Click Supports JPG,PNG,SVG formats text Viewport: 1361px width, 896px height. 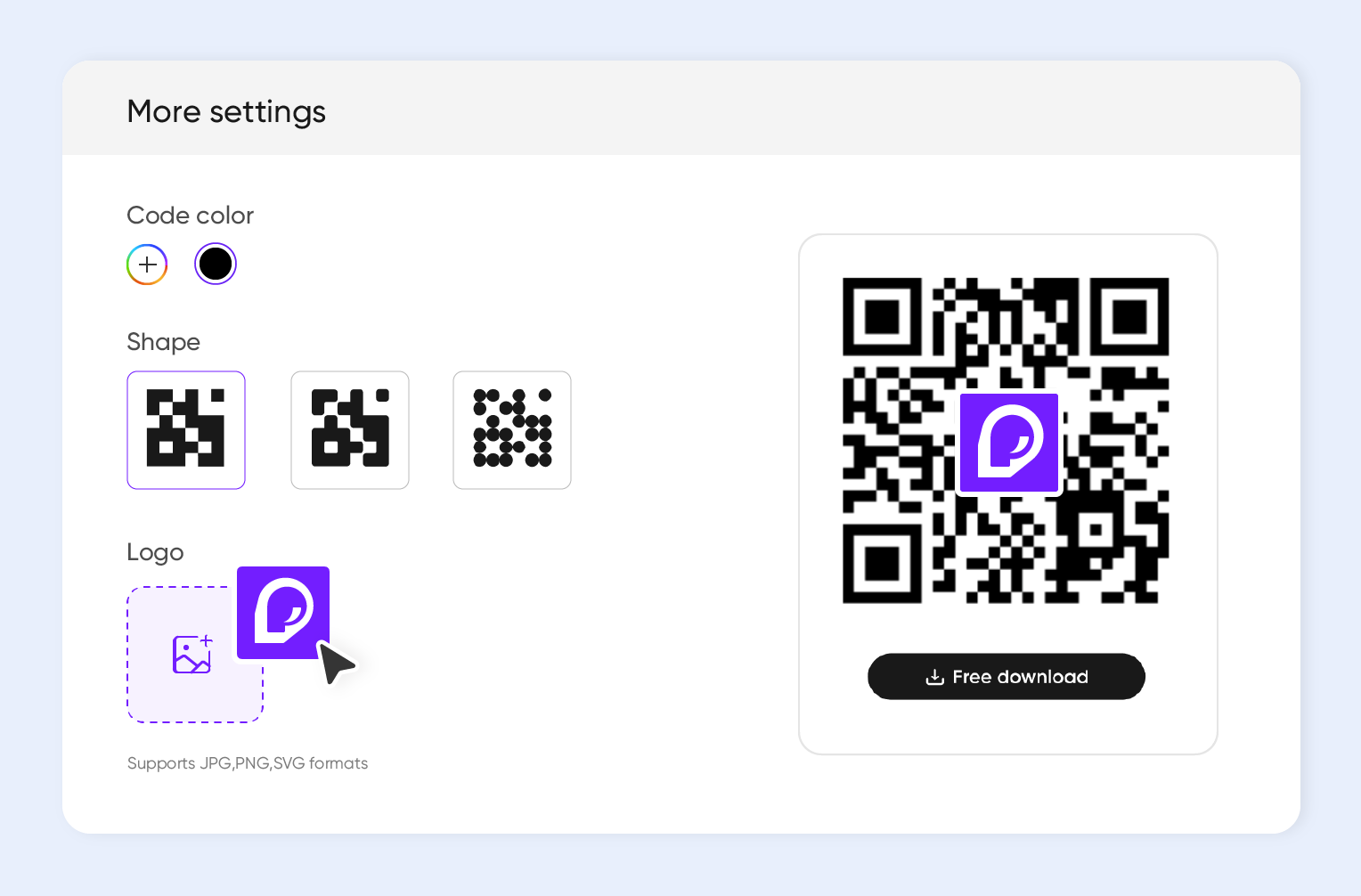pos(248,763)
